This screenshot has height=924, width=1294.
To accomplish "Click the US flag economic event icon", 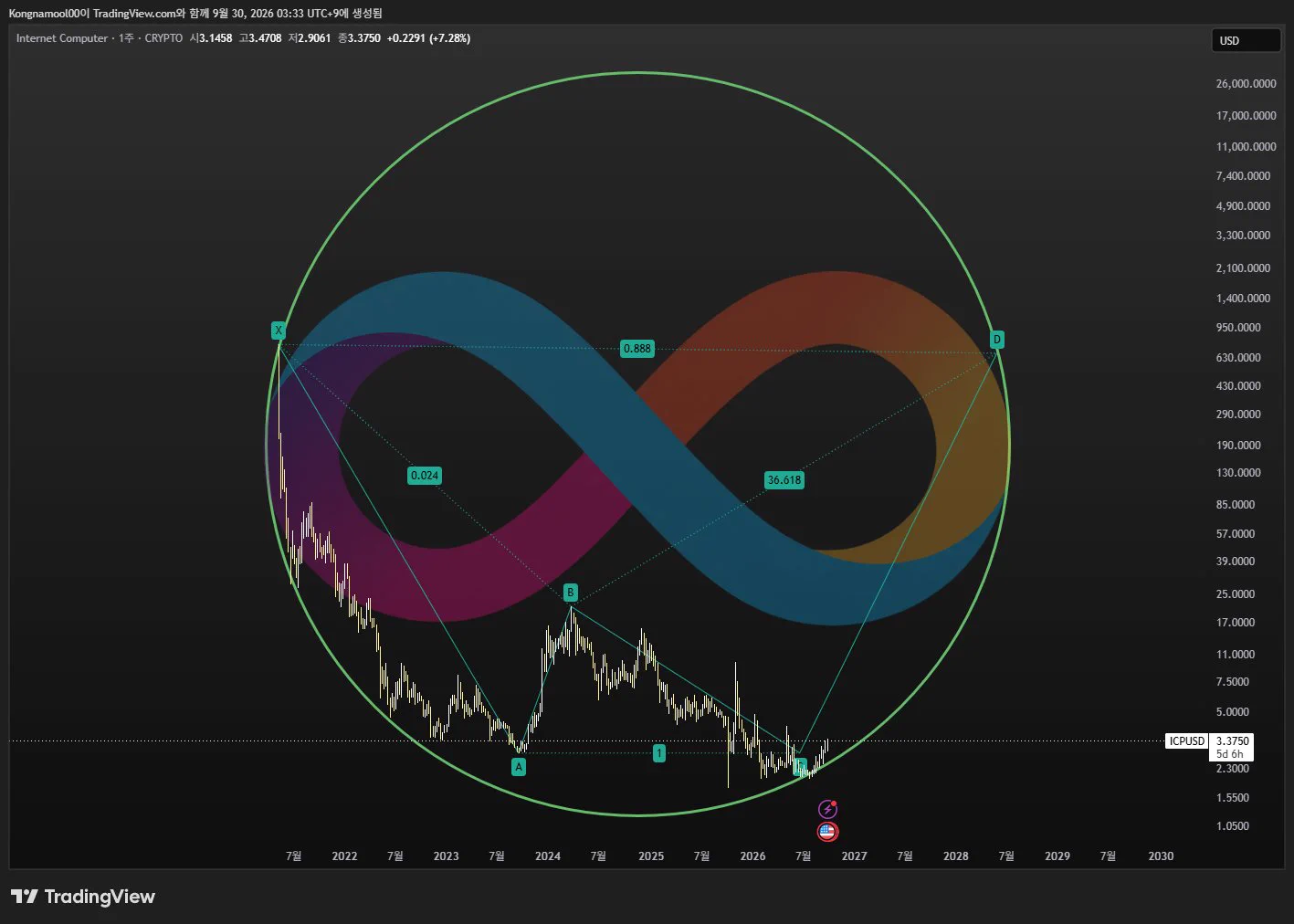I will (x=827, y=832).
